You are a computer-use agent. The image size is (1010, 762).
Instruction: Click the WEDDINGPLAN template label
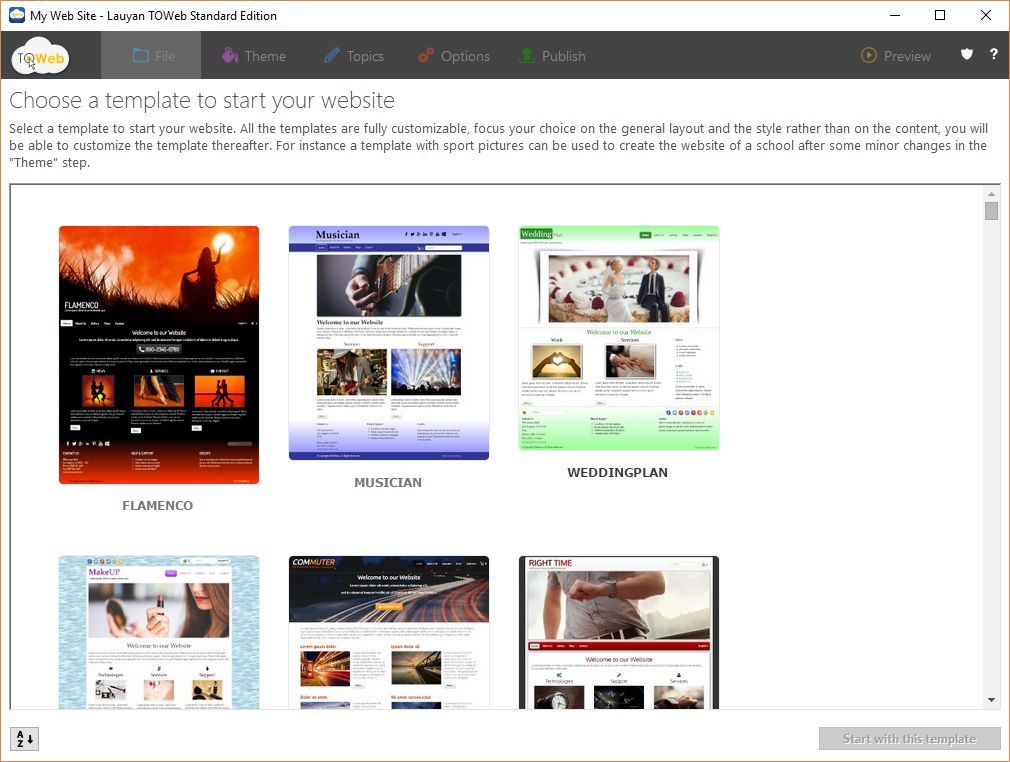pos(618,472)
